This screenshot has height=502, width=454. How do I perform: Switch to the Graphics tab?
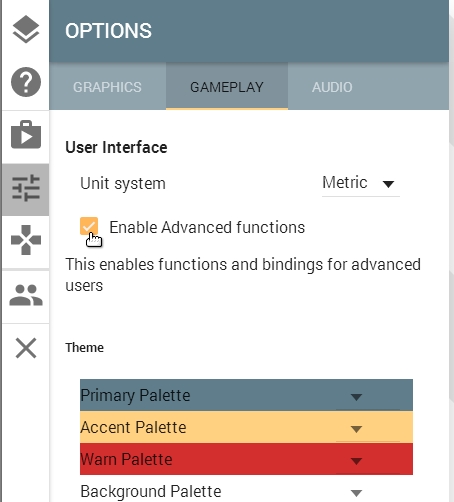(x=107, y=87)
